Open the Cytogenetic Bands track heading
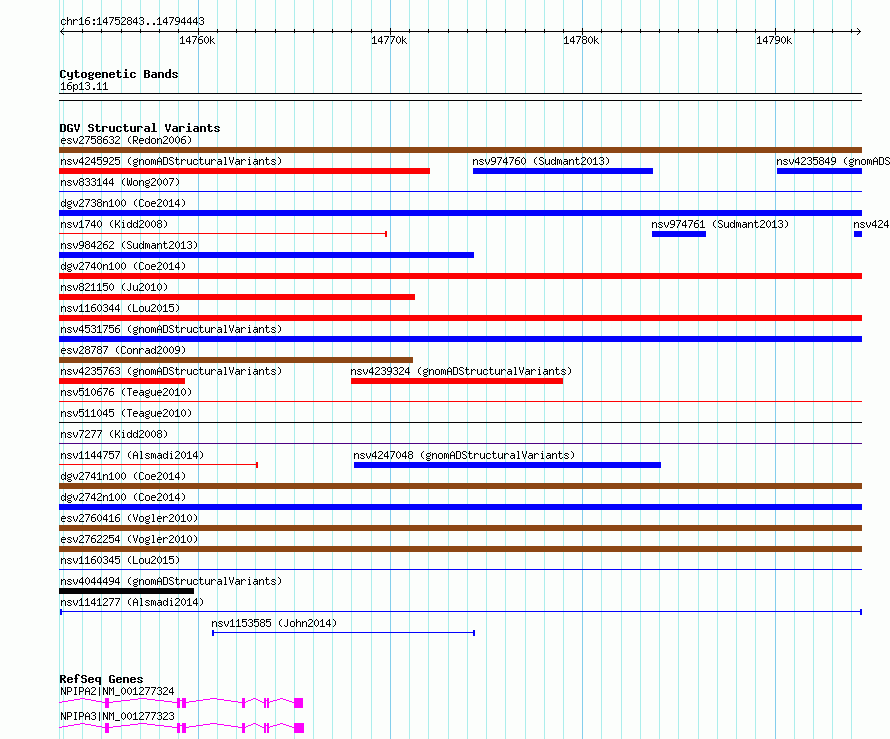 pos(119,74)
